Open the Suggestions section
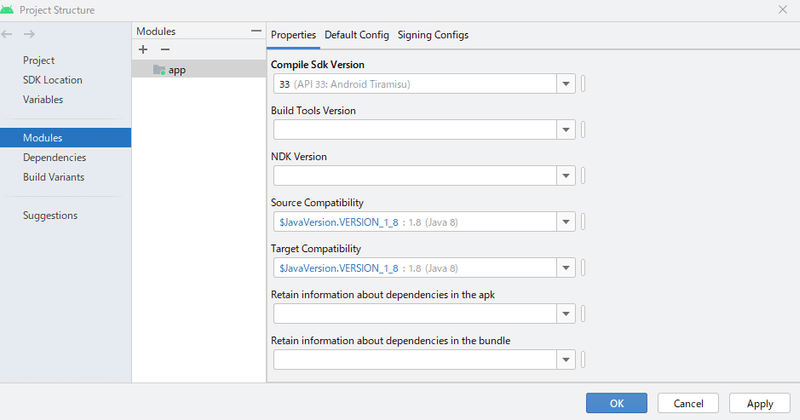The width and height of the screenshot is (800, 420). 50,215
